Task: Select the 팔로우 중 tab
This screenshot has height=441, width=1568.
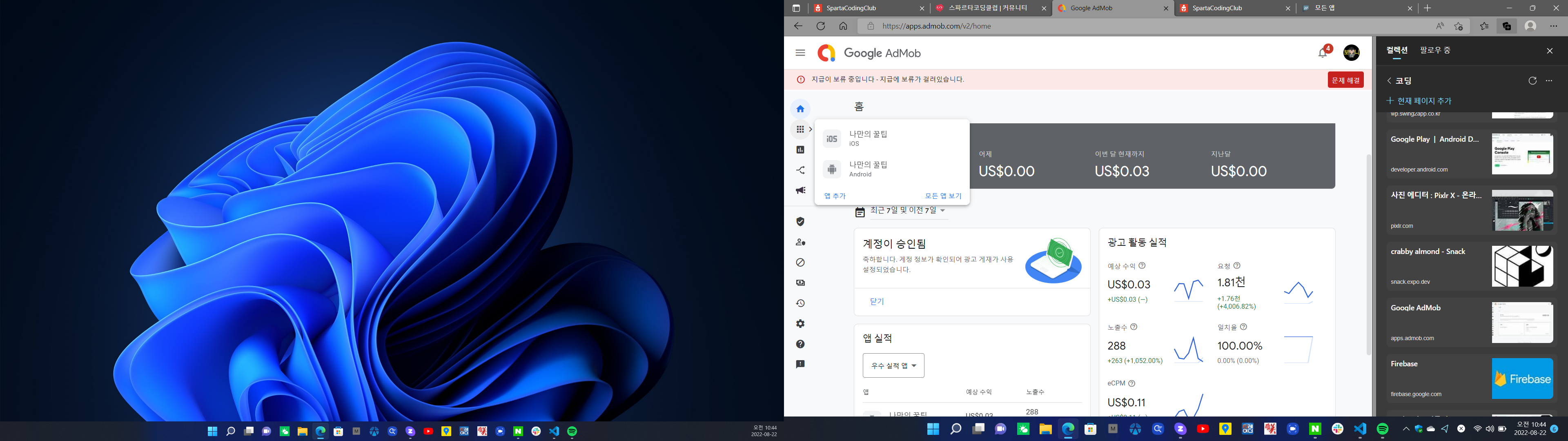Action: coord(1435,50)
